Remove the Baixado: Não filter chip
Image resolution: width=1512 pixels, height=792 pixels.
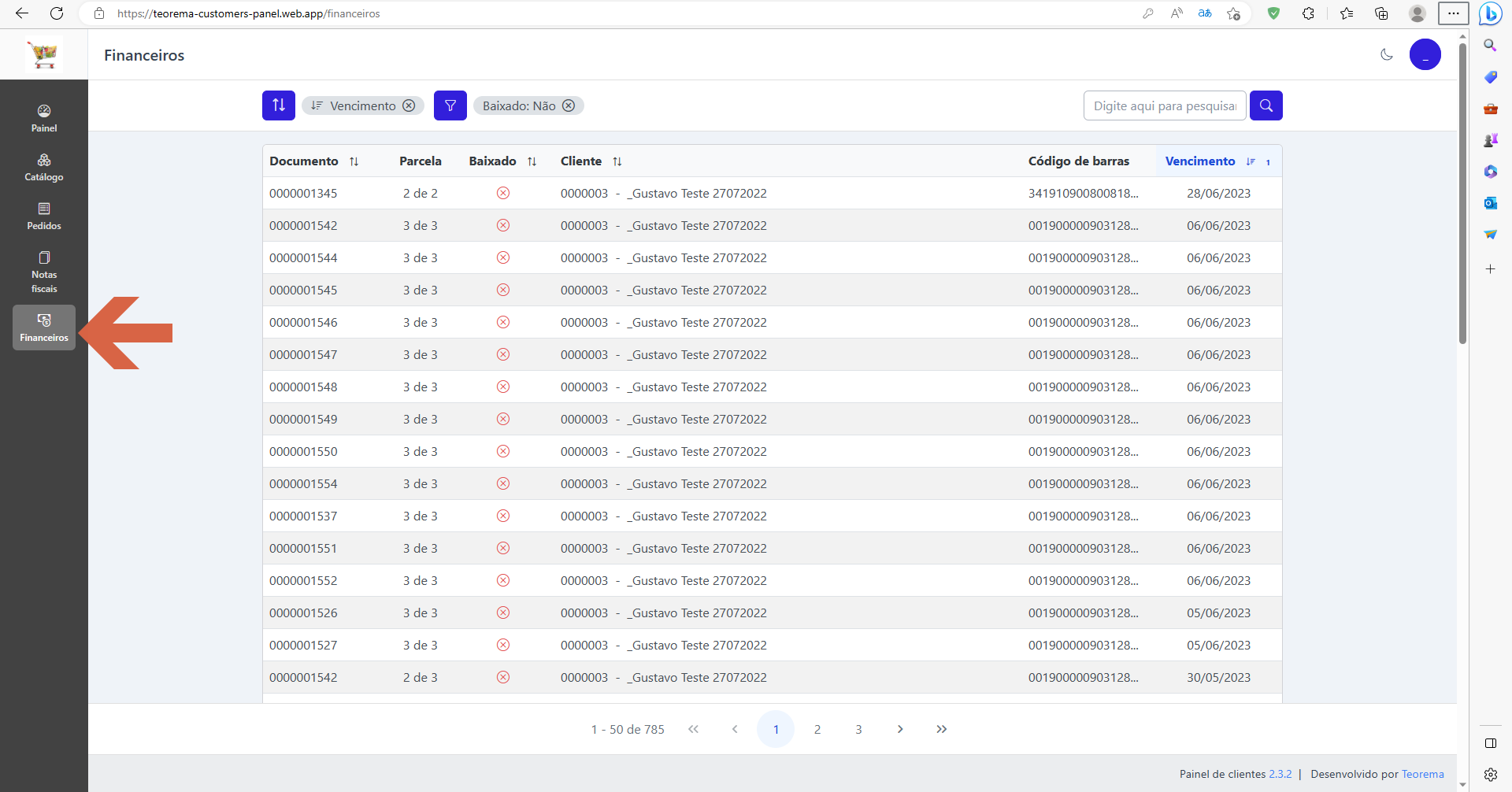pos(569,105)
